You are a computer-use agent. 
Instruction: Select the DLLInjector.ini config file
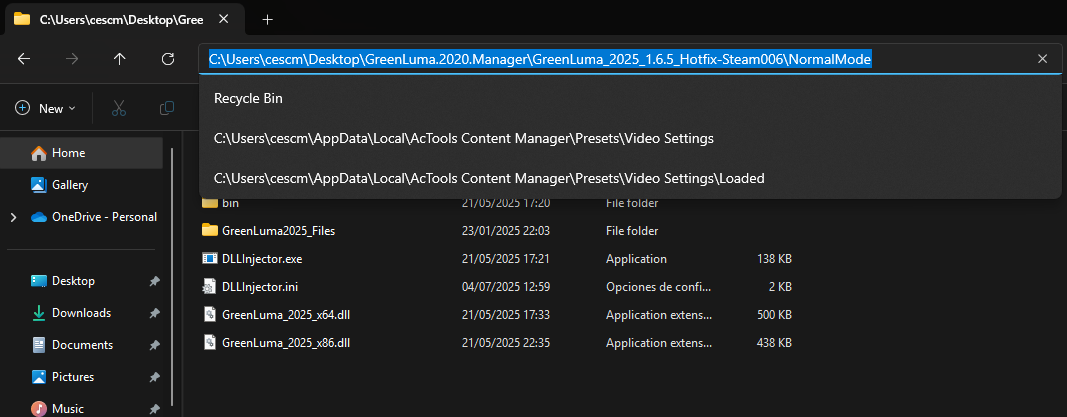click(x=259, y=287)
